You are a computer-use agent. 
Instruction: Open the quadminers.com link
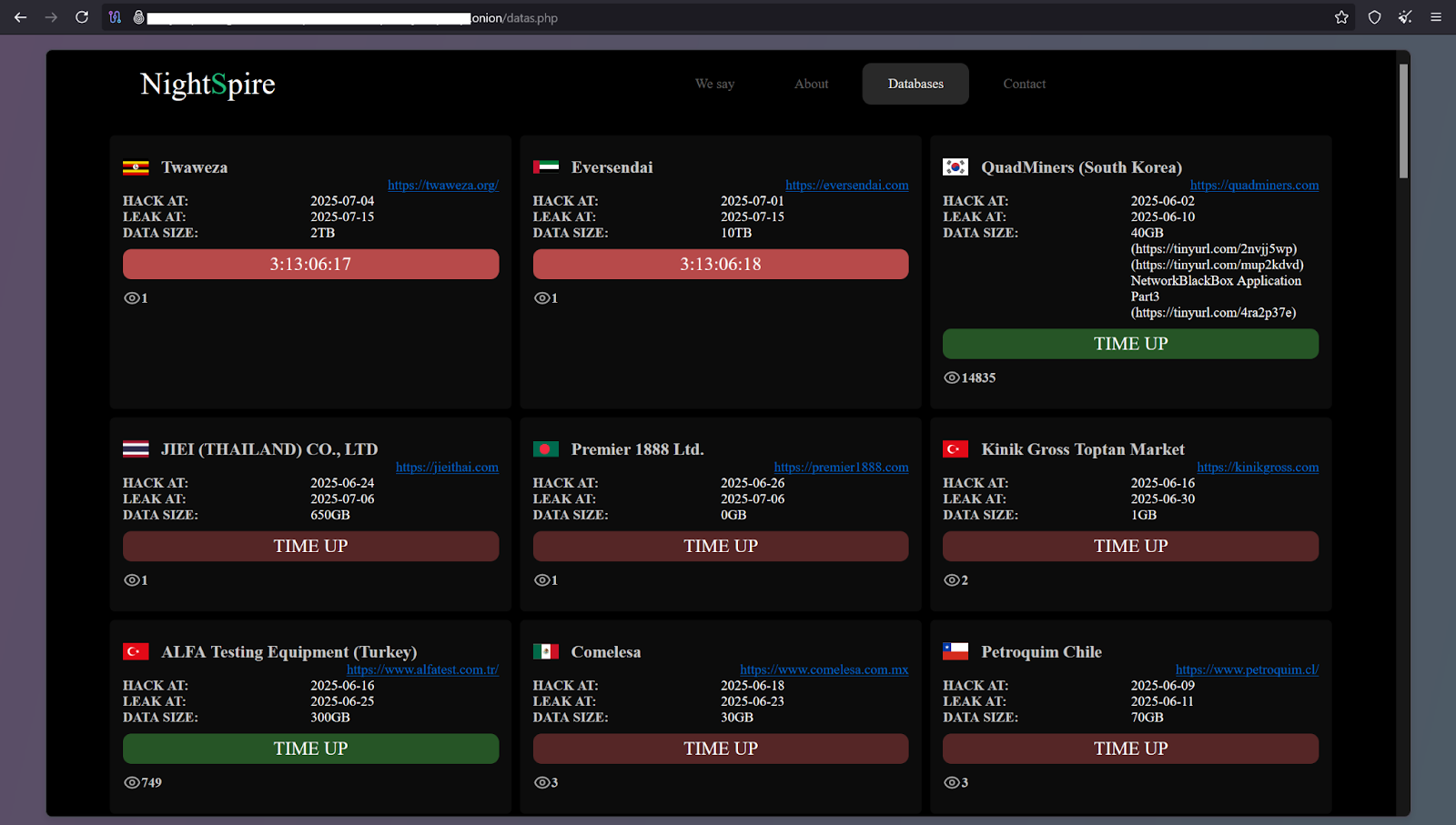coord(1254,185)
